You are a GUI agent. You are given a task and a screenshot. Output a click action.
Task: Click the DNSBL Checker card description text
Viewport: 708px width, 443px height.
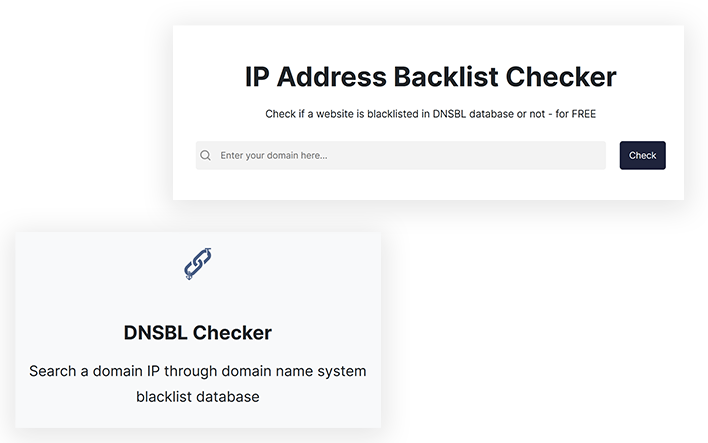[x=198, y=384]
